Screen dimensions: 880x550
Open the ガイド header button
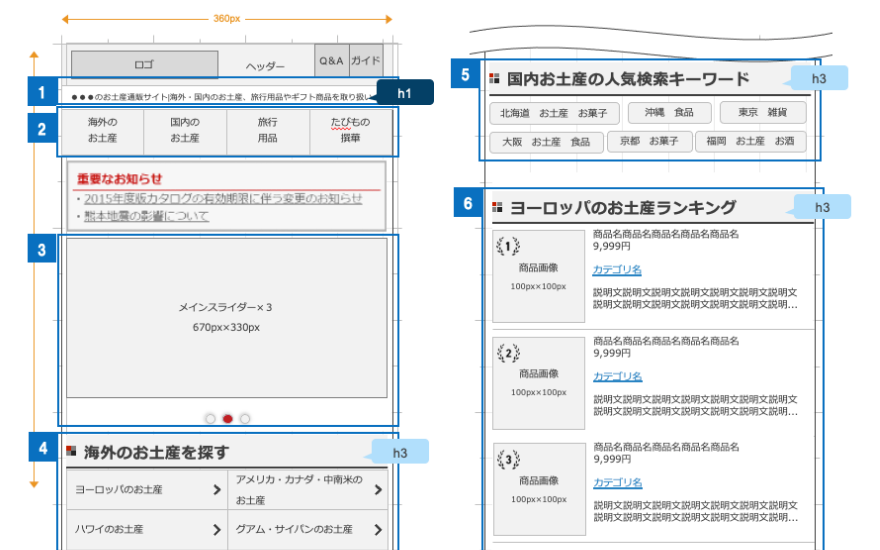(365, 61)
